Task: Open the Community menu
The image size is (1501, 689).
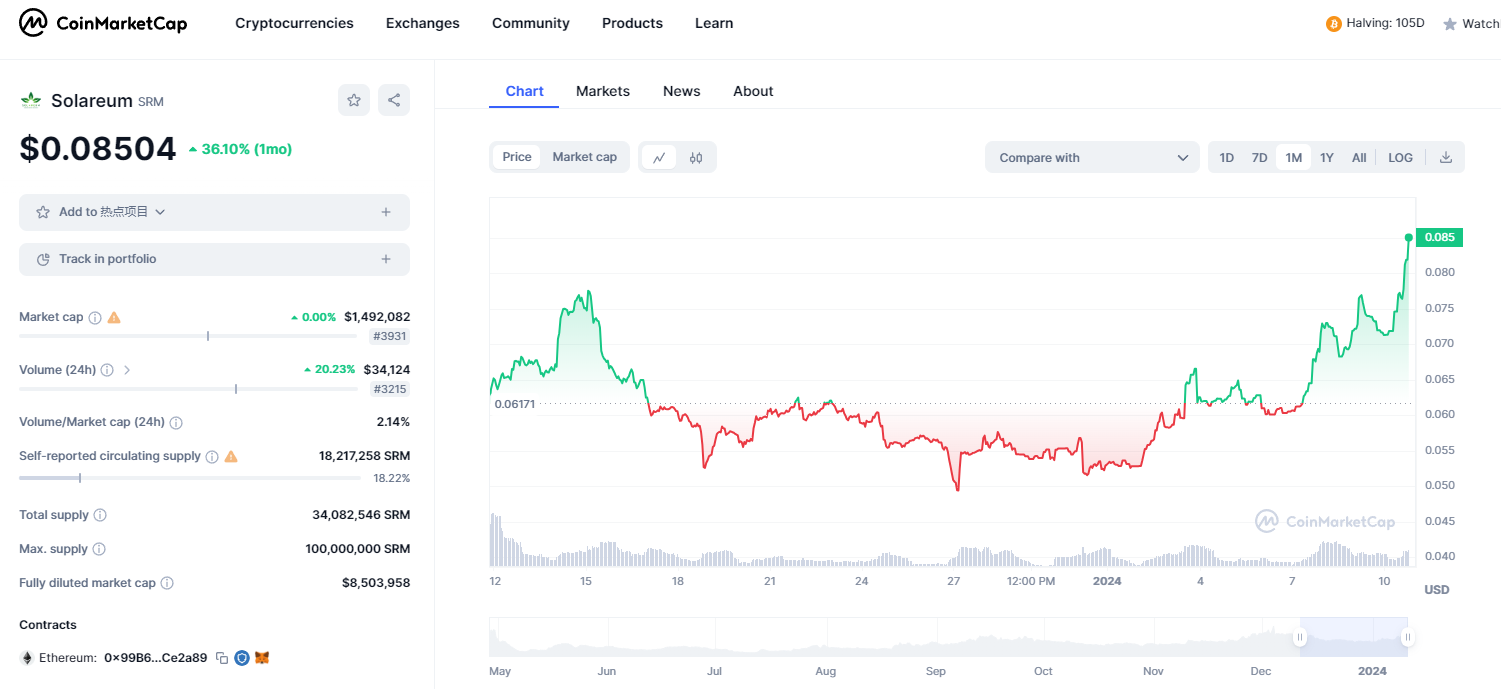Action: (531, 23)
